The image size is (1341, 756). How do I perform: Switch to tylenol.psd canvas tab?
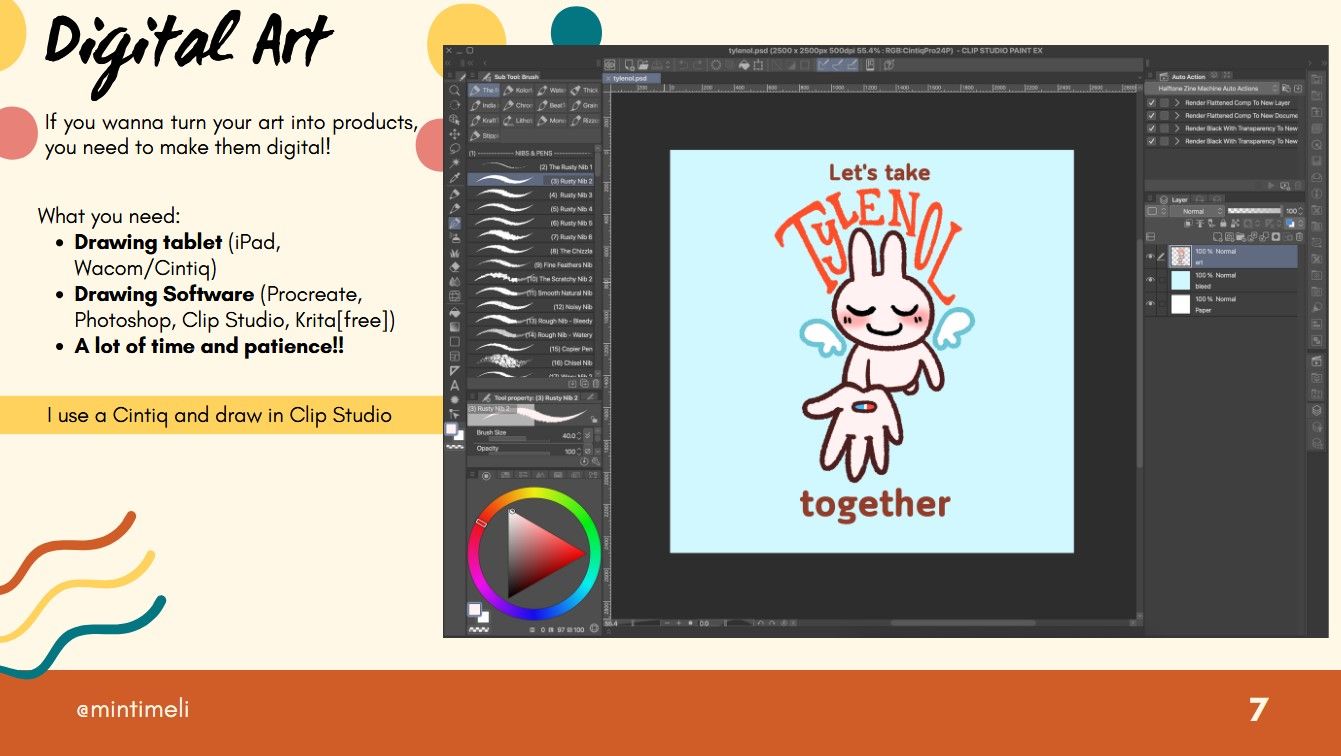pos(630,78)
